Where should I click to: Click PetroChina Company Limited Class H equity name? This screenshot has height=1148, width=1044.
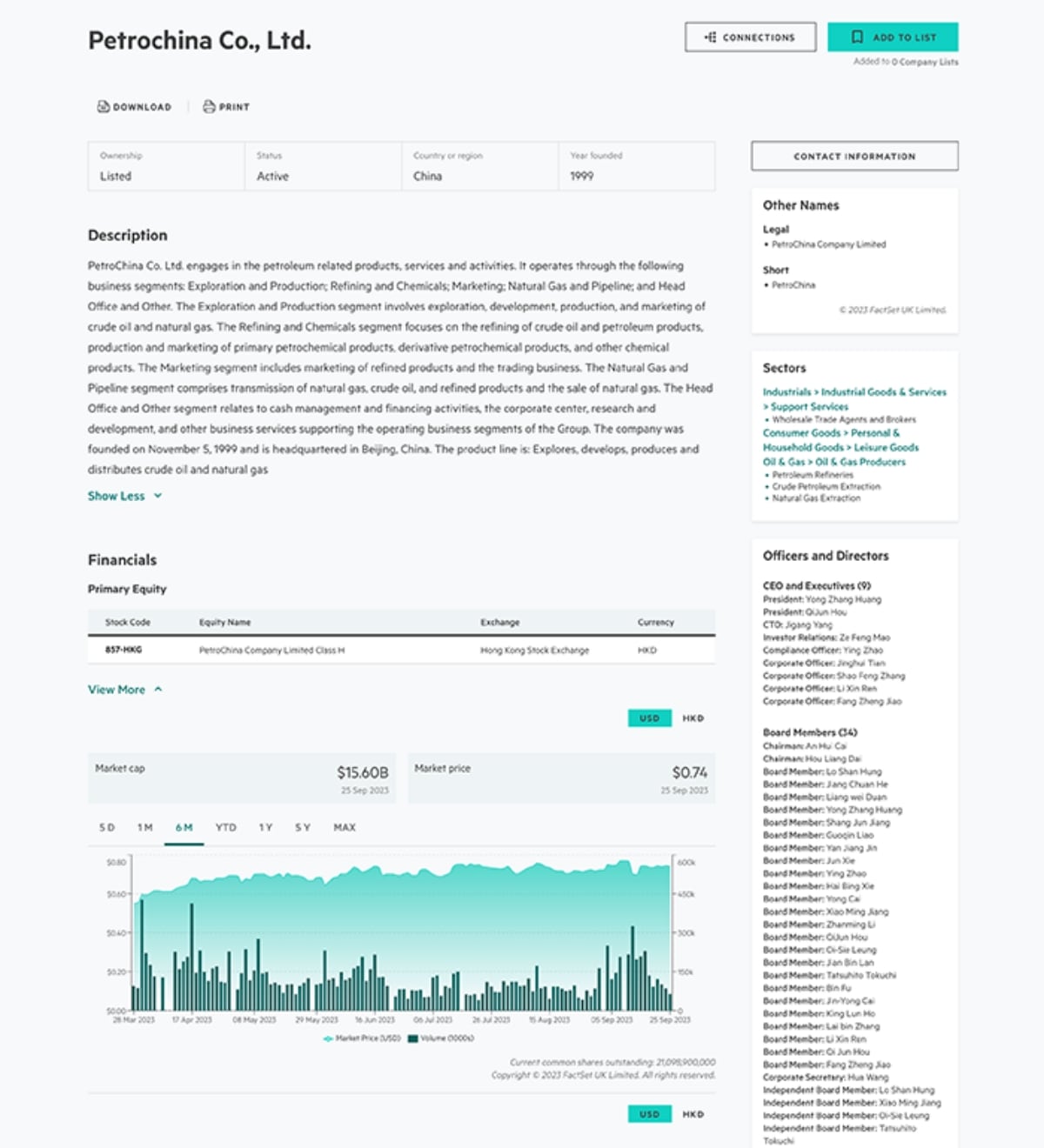pyautogui.click(x=271, y=651)
